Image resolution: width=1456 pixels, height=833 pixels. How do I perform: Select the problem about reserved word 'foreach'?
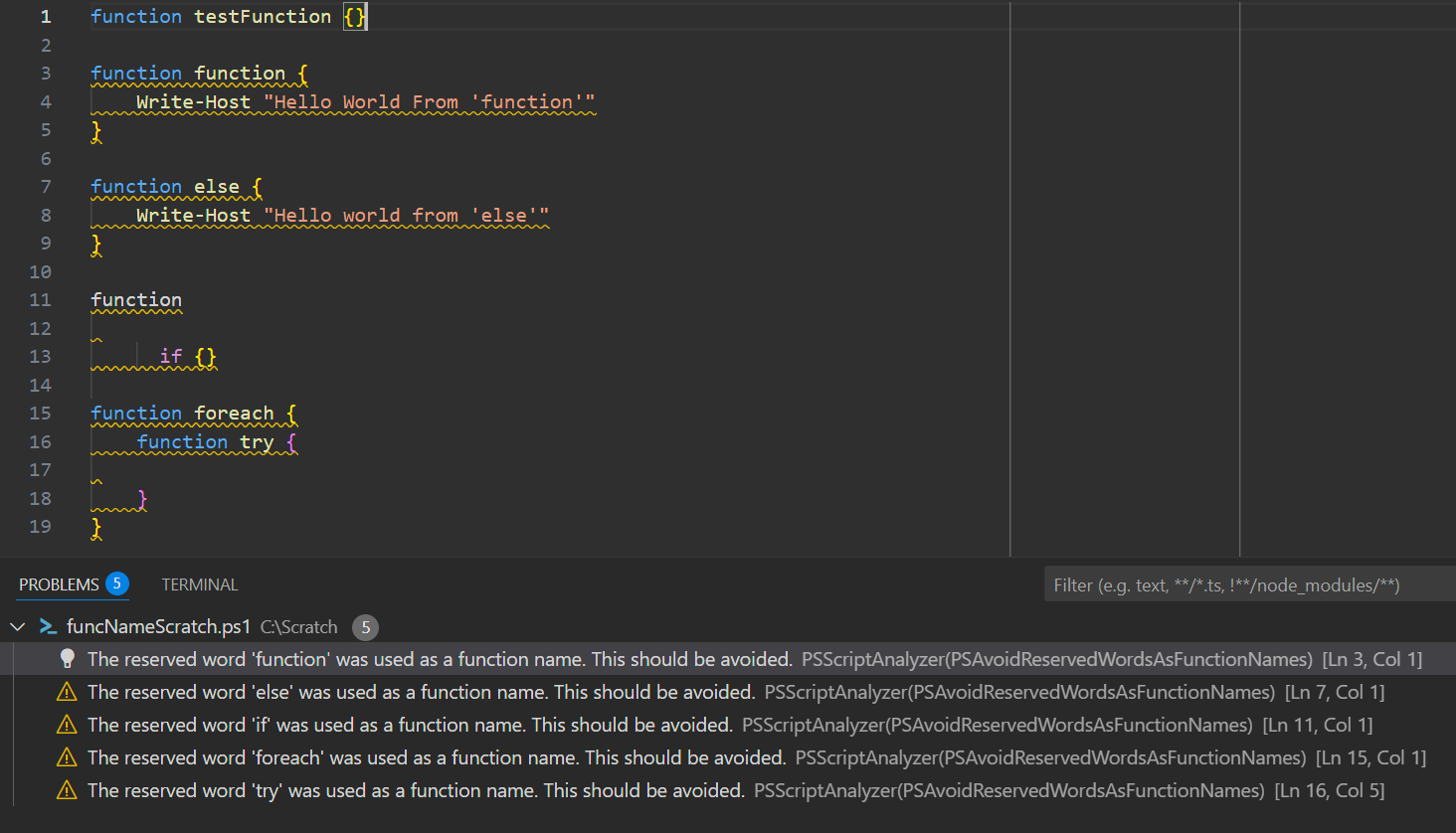[728, 757]
